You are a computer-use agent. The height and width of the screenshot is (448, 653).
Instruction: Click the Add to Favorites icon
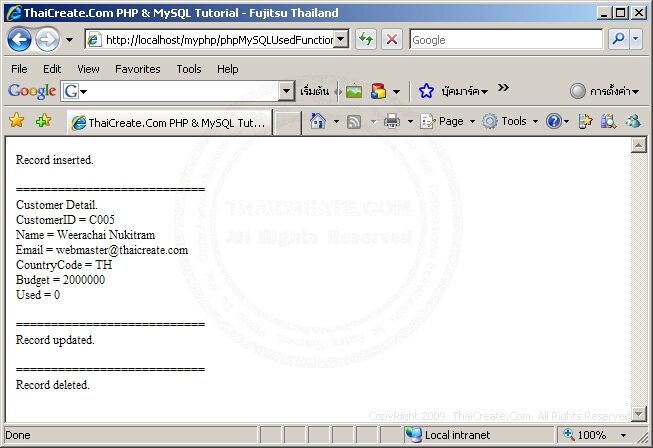coord(43,120)
